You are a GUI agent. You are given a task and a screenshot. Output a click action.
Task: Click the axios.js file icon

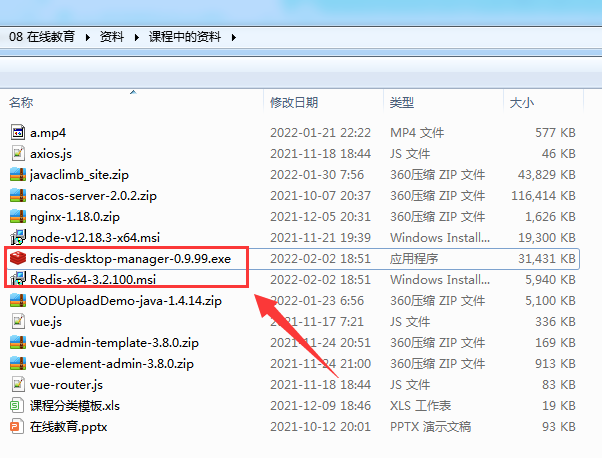point(18,154)
